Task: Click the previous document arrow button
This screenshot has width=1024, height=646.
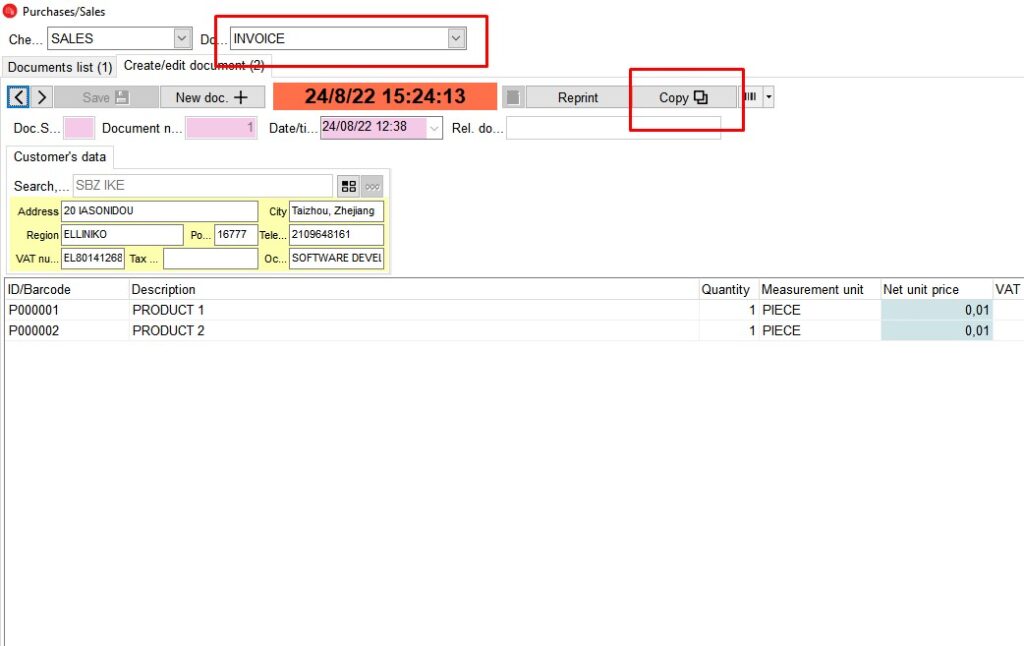Action: (18, 97)
